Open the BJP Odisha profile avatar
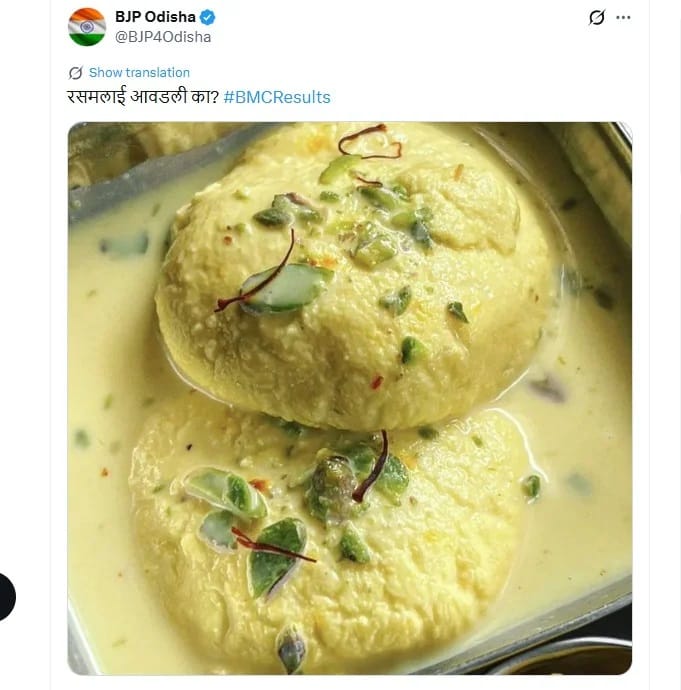This screenshot has height=690, width=681. point(86,27)
